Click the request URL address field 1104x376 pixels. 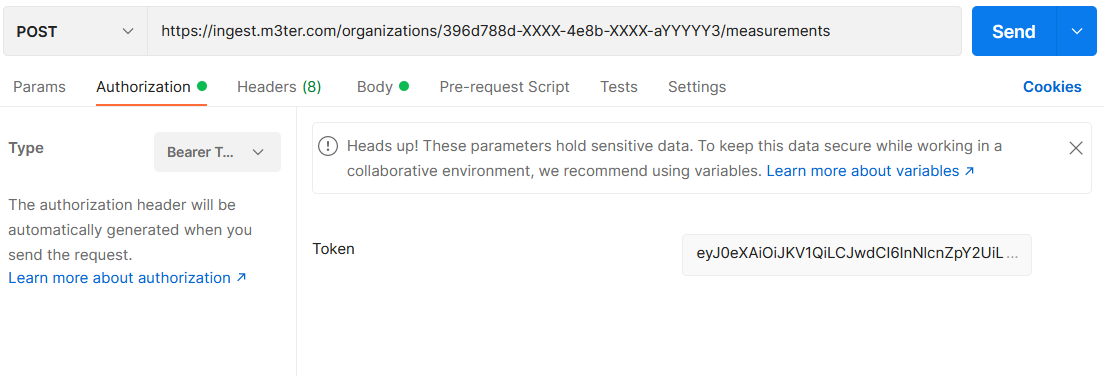click(x=554, y=31)
